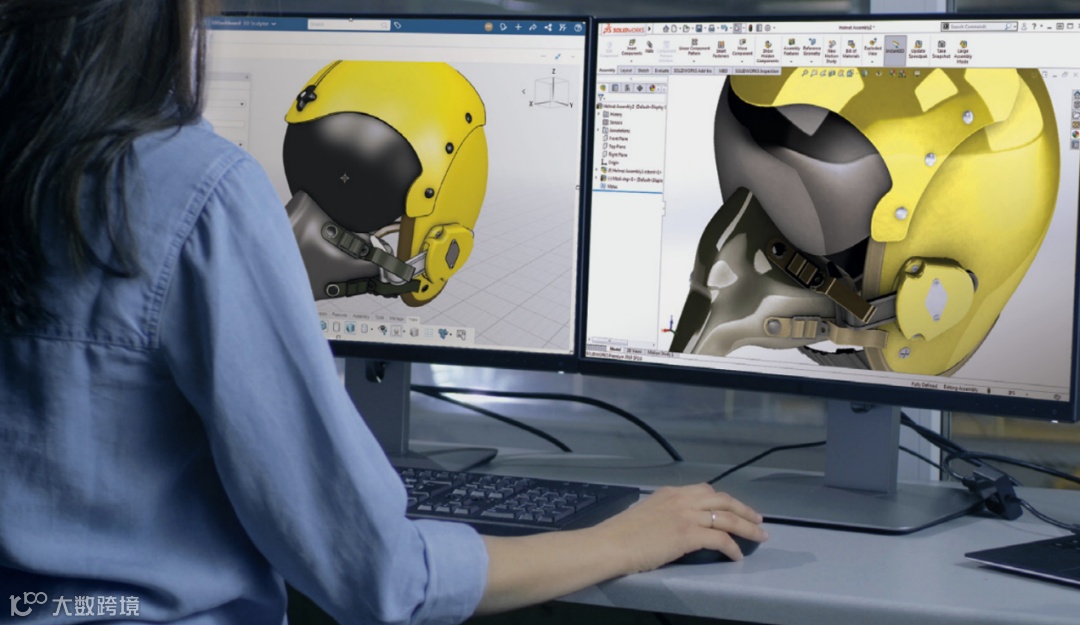Expand Assembly Features dropdown arrow
Viewport: 1080px width, 625px height.
pyautogui.click(x=791, y=61)
